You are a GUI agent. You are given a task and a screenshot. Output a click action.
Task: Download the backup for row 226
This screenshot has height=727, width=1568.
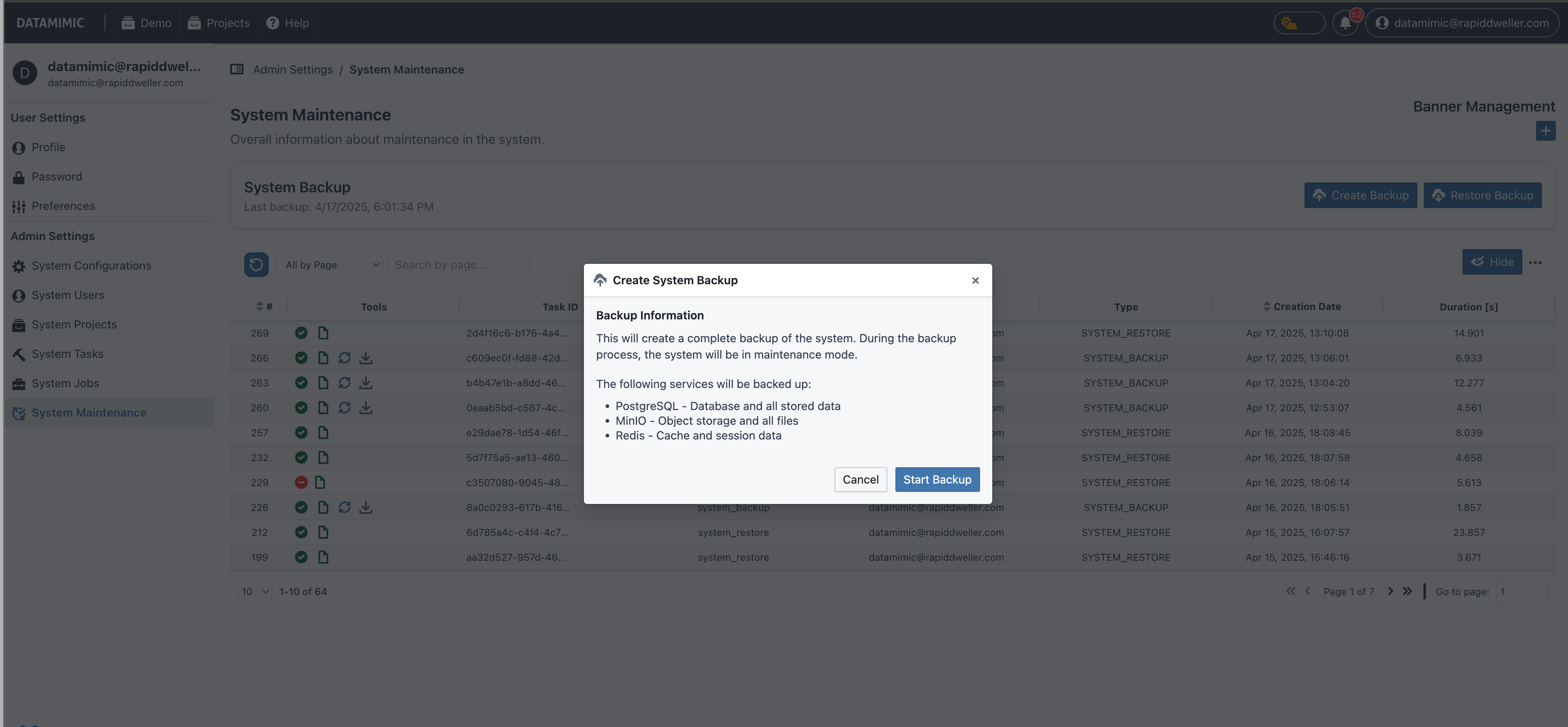coord(365,507)
